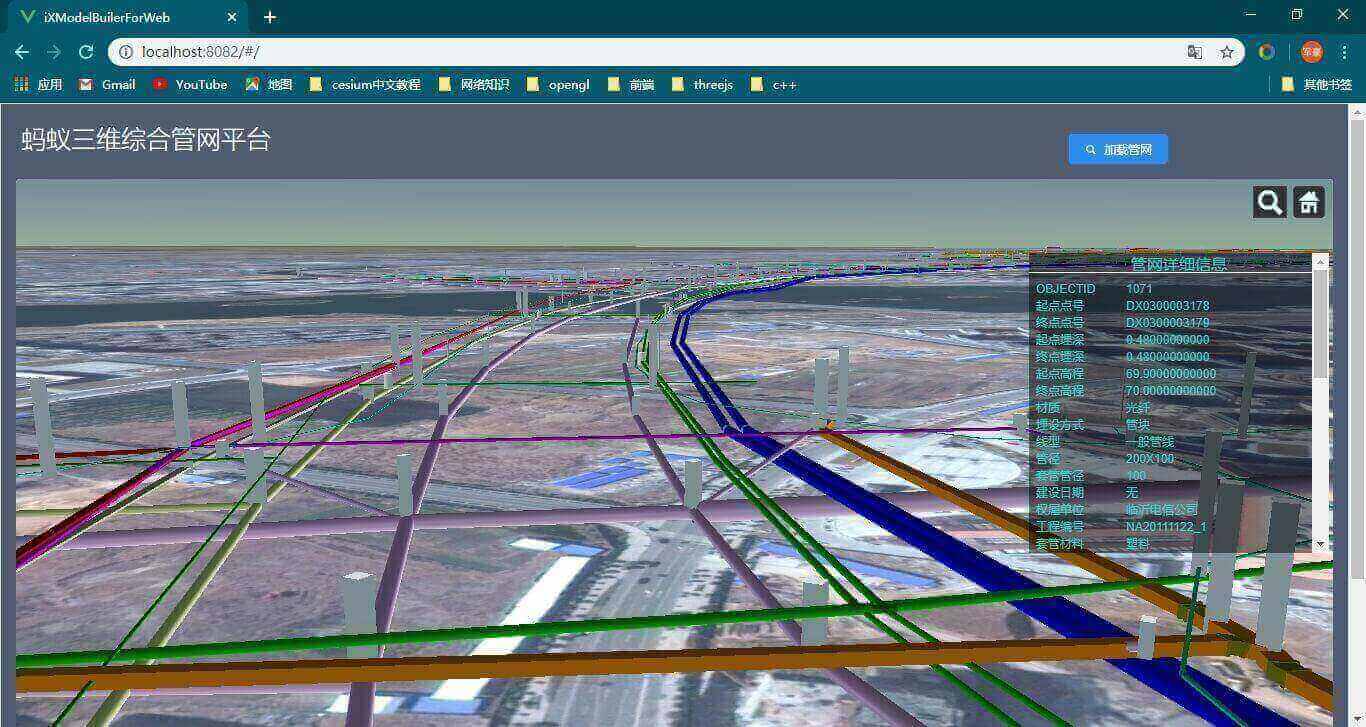Expand the cesium中文教程 bookmark folder
The height and width of the screenshot is (727, 1366).
point(365,85)
